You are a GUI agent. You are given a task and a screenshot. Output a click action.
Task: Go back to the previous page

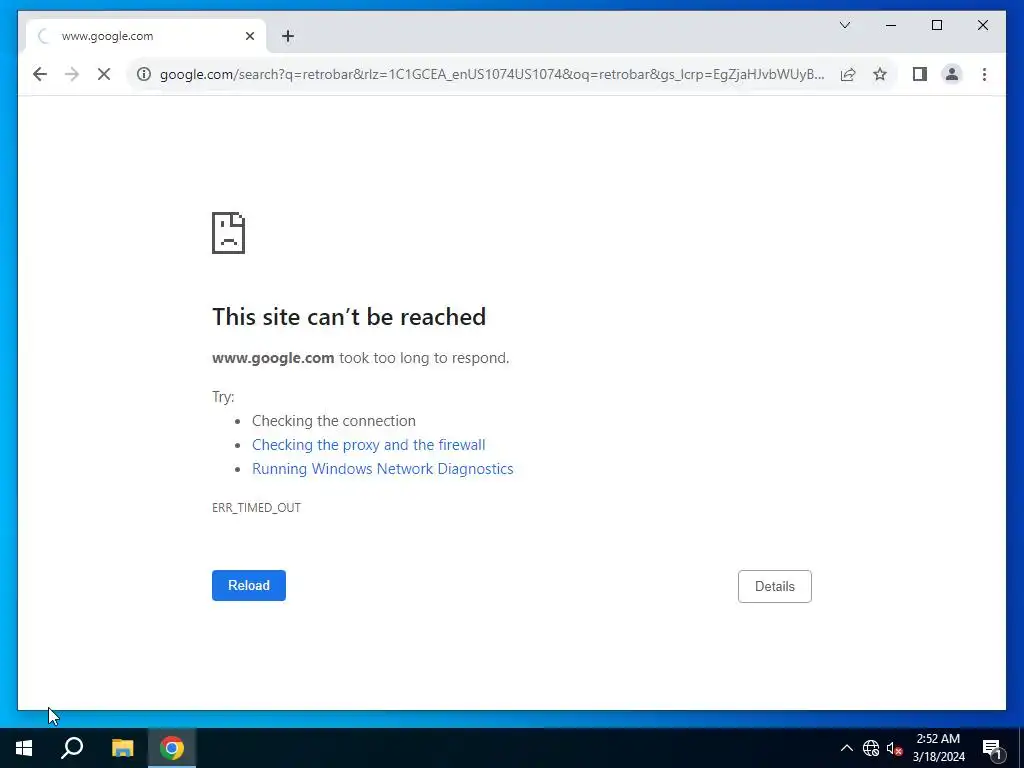[x=40, y=74]
